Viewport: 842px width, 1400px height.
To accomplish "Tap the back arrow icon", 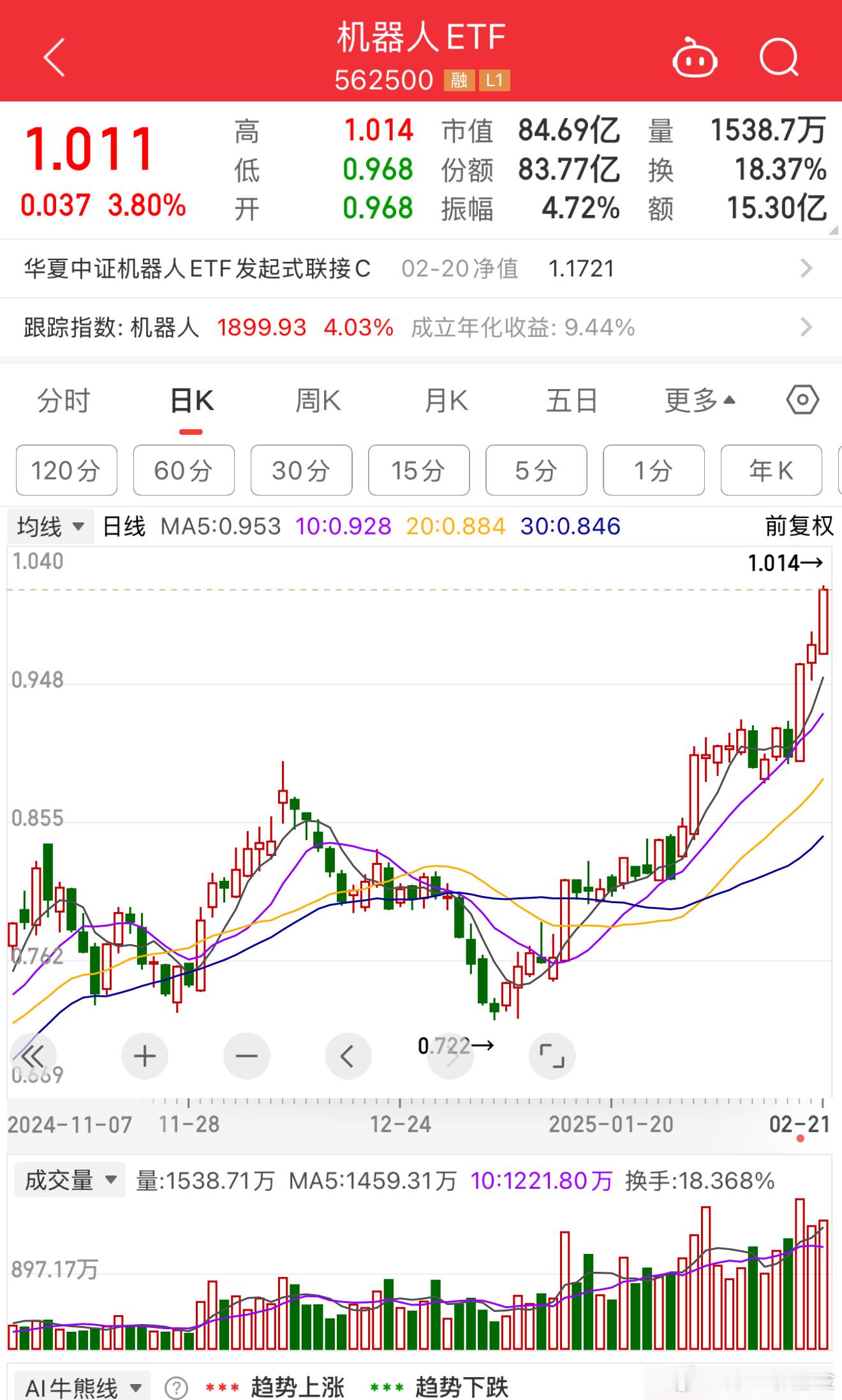I will coord(54,57).
